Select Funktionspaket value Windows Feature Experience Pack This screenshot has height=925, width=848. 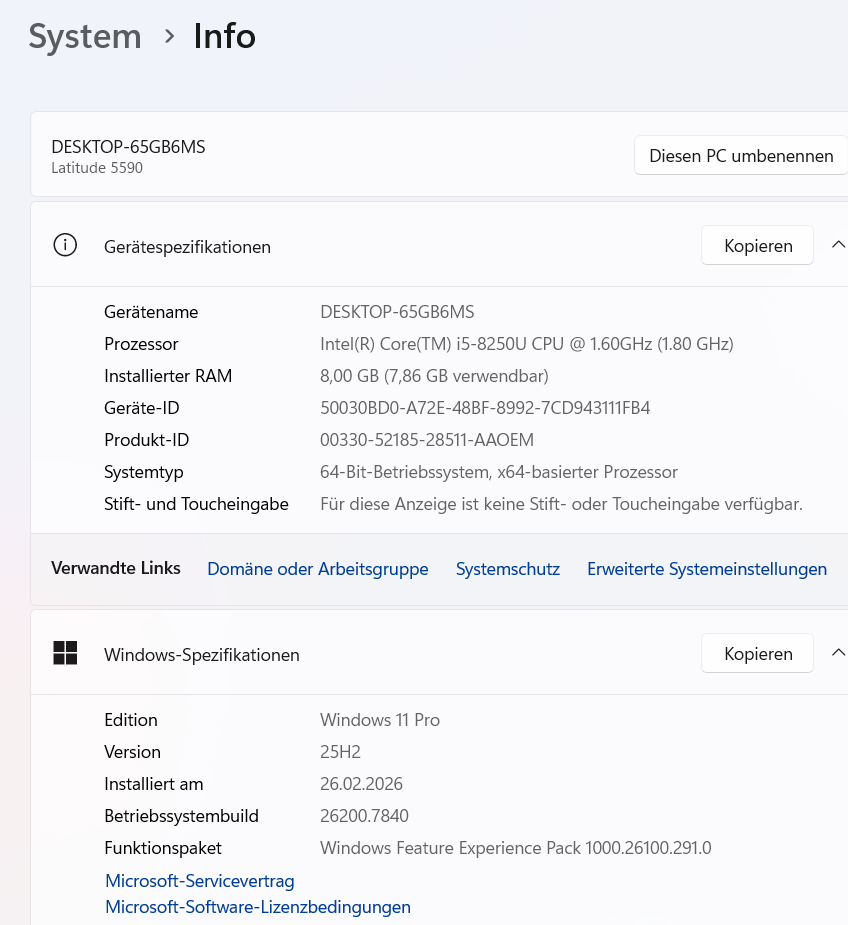(516, 848)
